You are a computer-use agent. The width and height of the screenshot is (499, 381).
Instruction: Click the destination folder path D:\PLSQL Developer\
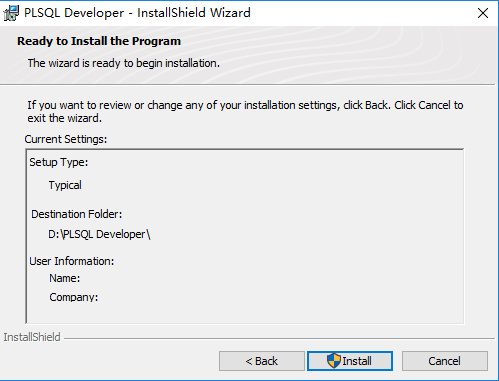99,234
